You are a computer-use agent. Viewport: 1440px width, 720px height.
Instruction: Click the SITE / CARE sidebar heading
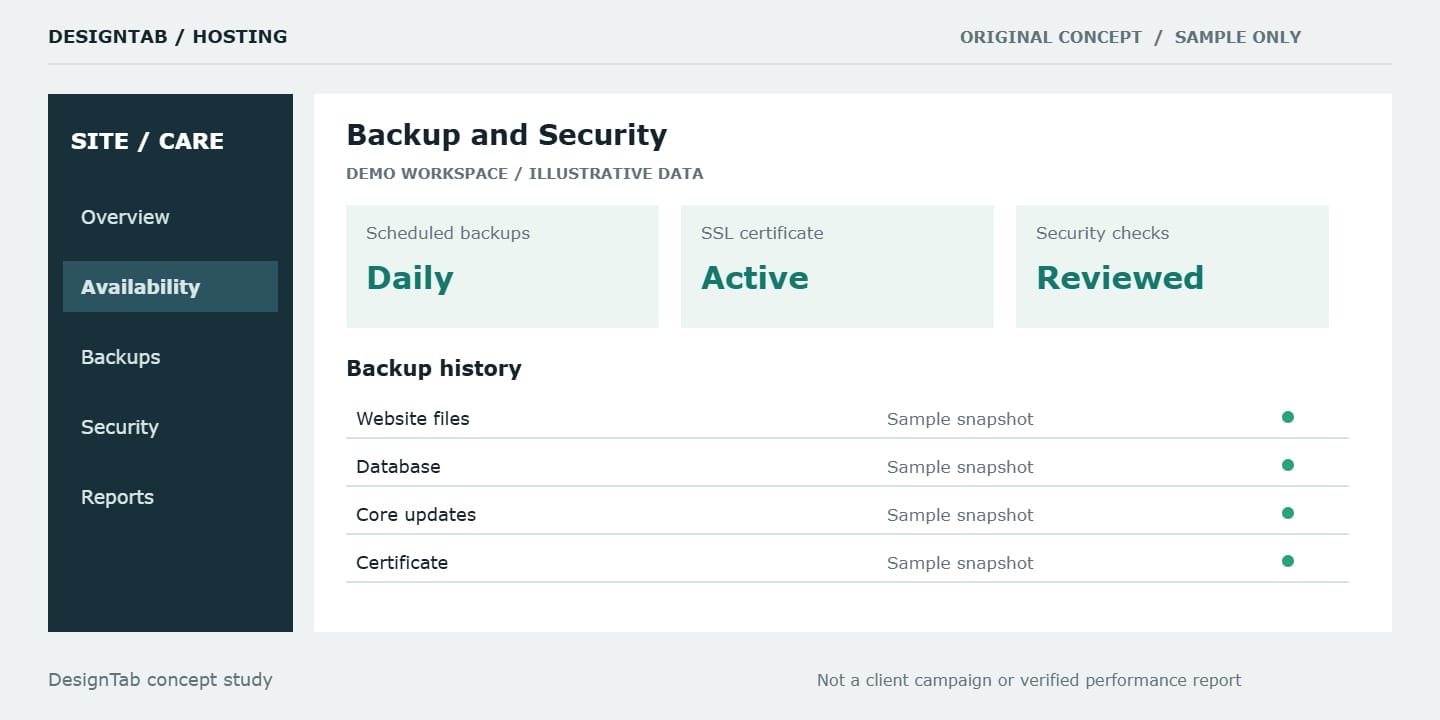click(x=147, y=141)
